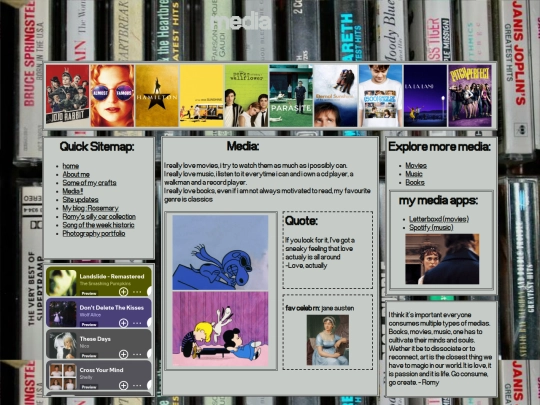
Task: Click the Eternal Sunshine poster
Action: point(336,95)
